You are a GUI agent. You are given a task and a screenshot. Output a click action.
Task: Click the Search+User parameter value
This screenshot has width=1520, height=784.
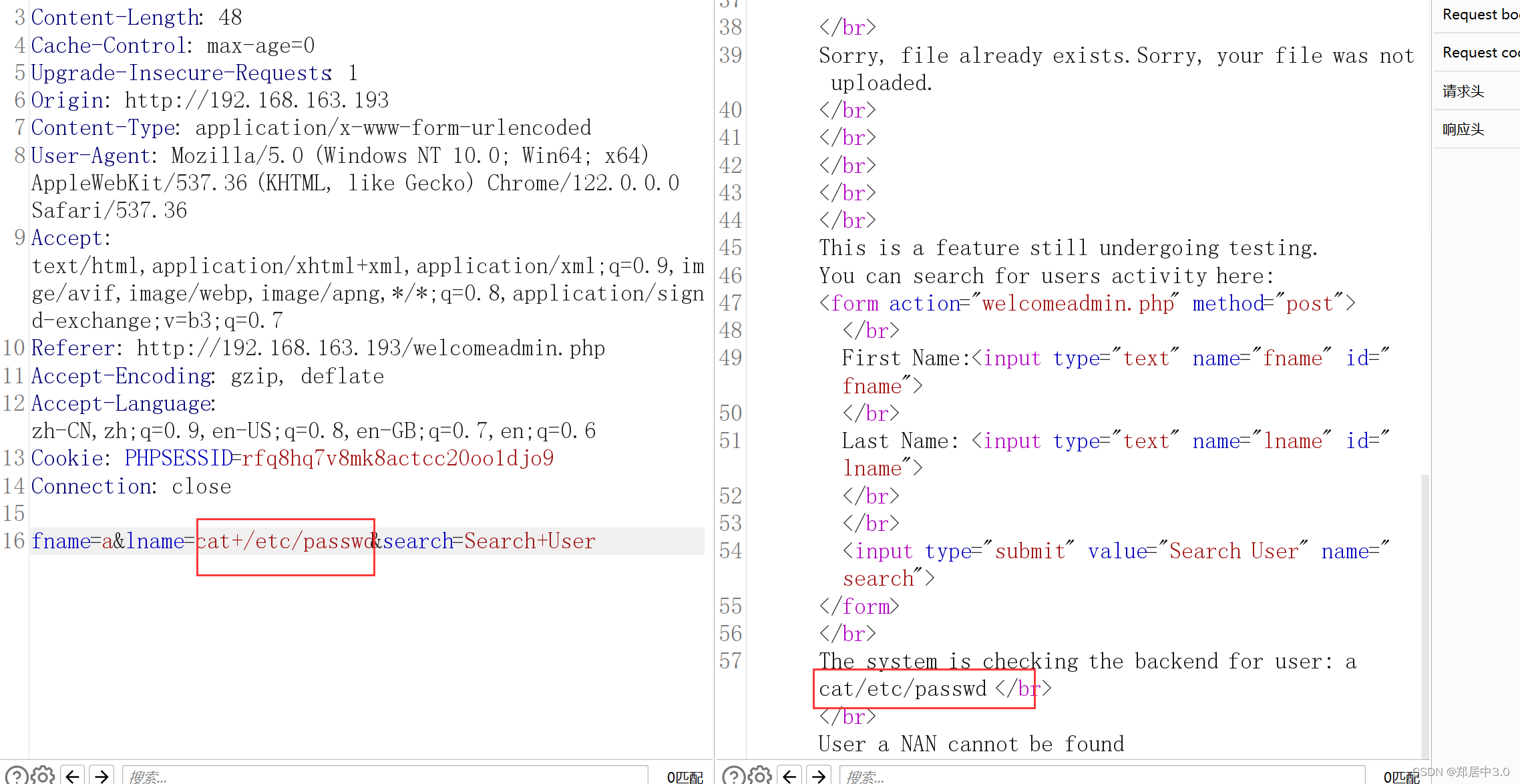pyautogui.click(x=530, y=541)
